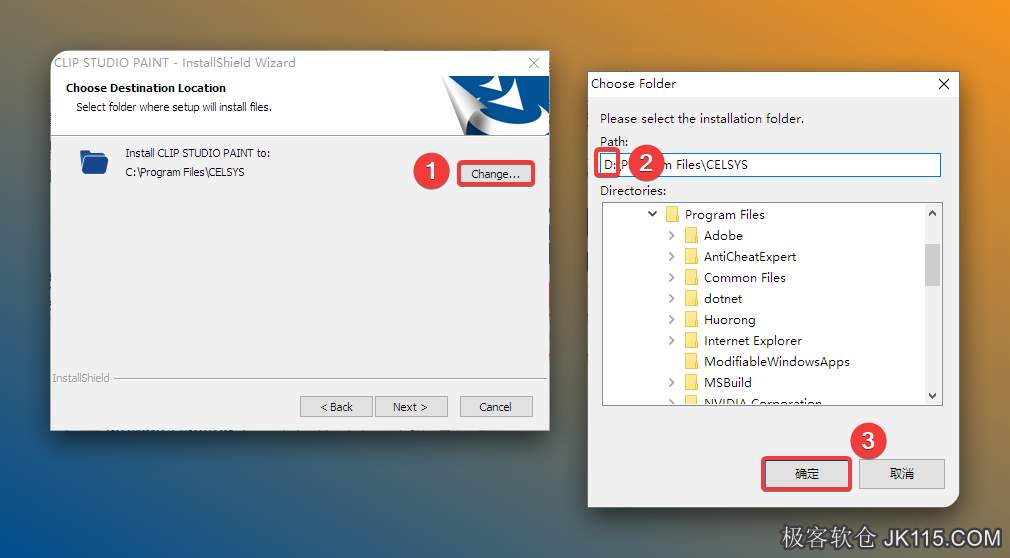Expand the Common Files folder
The image size is (1010, 558).
point(672,278)
